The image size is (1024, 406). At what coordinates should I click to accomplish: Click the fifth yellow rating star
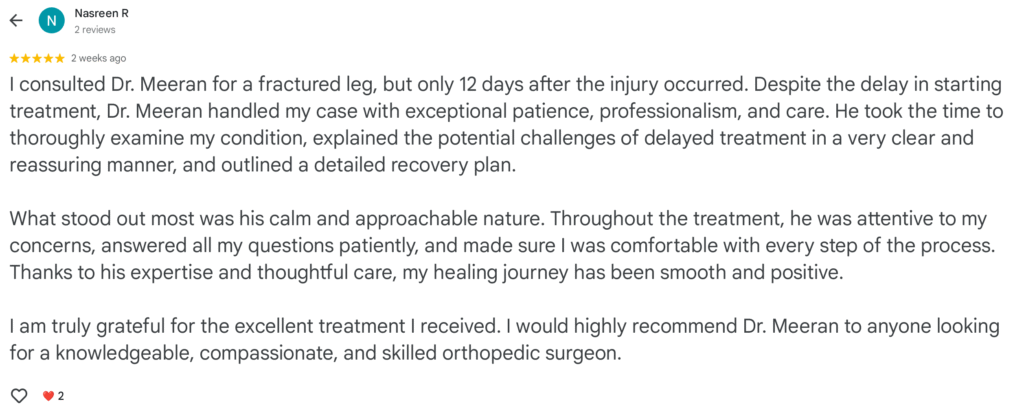pyautogui.click(x=59, y=58)
